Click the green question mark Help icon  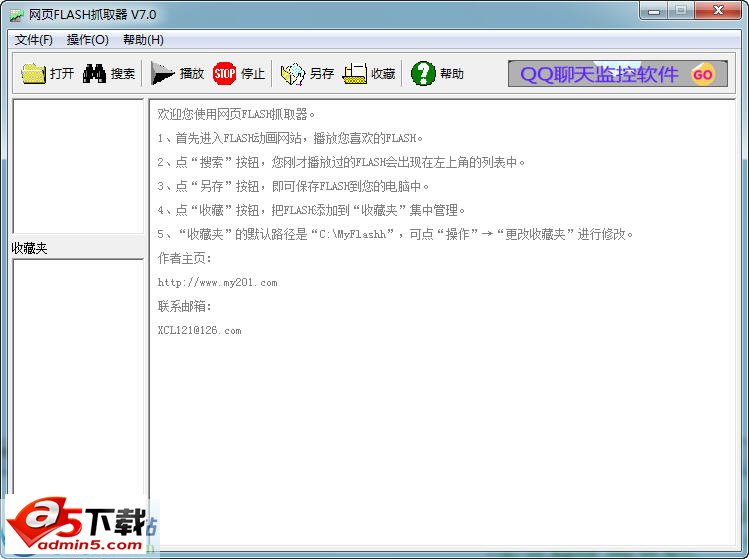(x=423, y=74)
